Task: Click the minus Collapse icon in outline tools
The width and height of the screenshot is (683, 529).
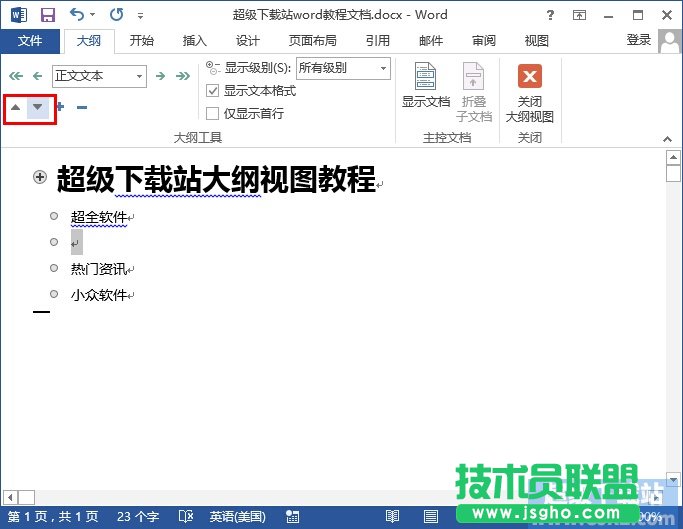Action: point(82,107)
